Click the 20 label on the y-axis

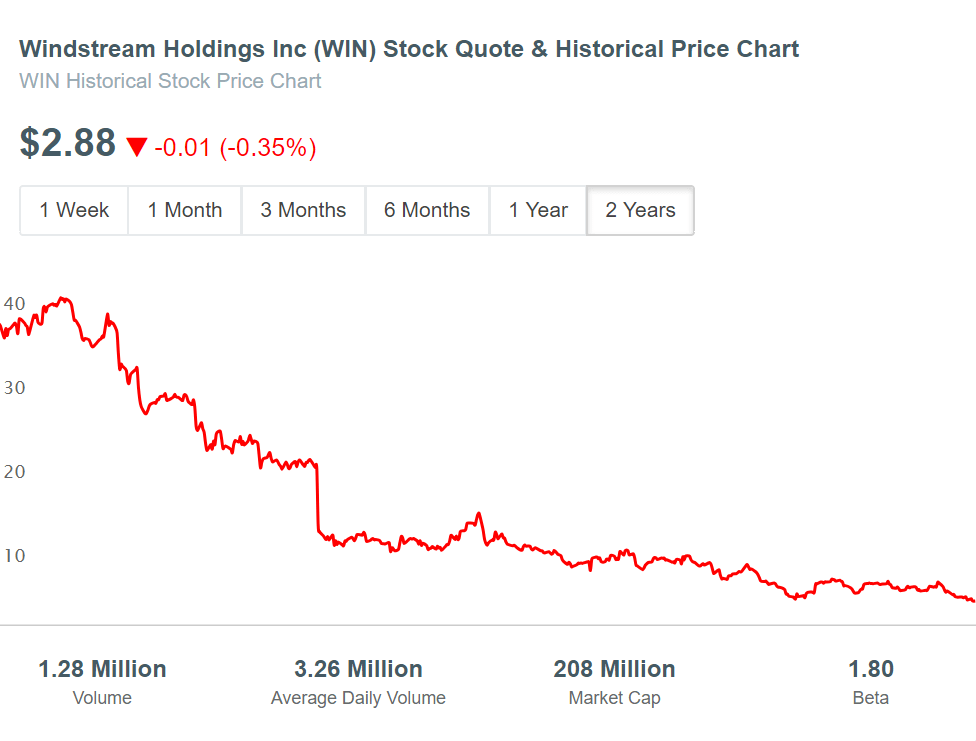coord(14,471)
